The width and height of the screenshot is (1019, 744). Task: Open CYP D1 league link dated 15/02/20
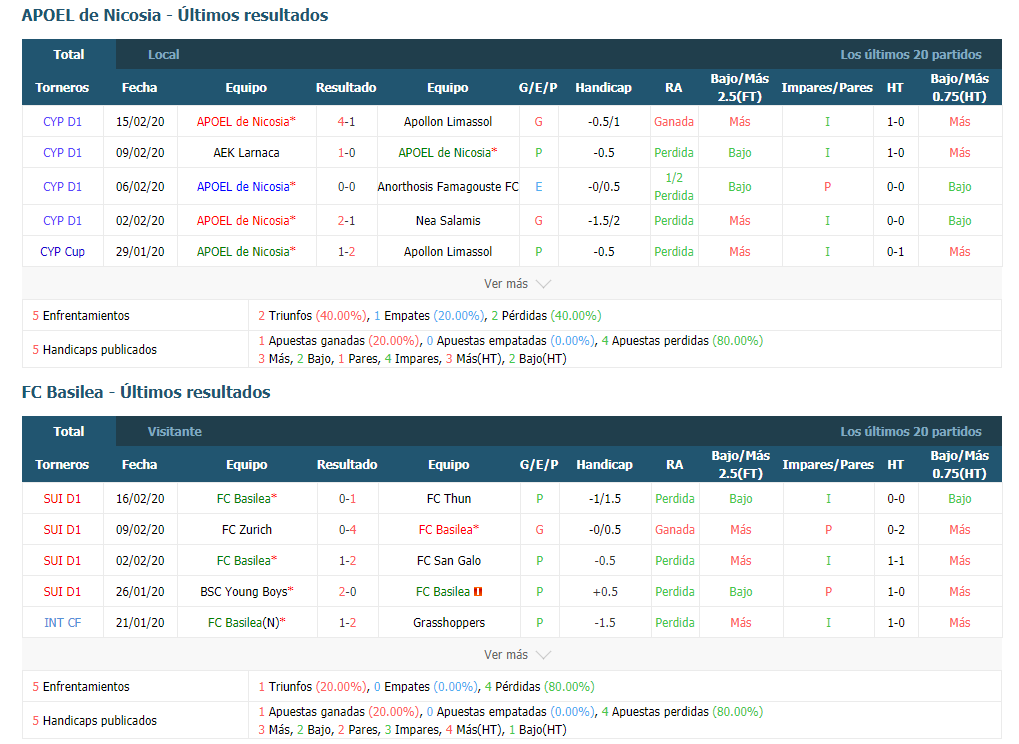tap(62, 122)
